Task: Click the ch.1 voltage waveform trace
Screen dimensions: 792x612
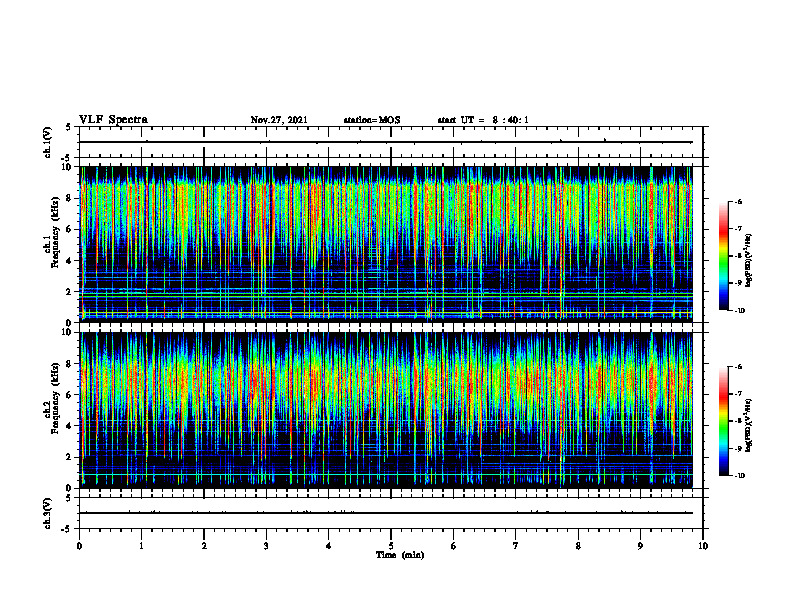Action: tap(386, 142)
